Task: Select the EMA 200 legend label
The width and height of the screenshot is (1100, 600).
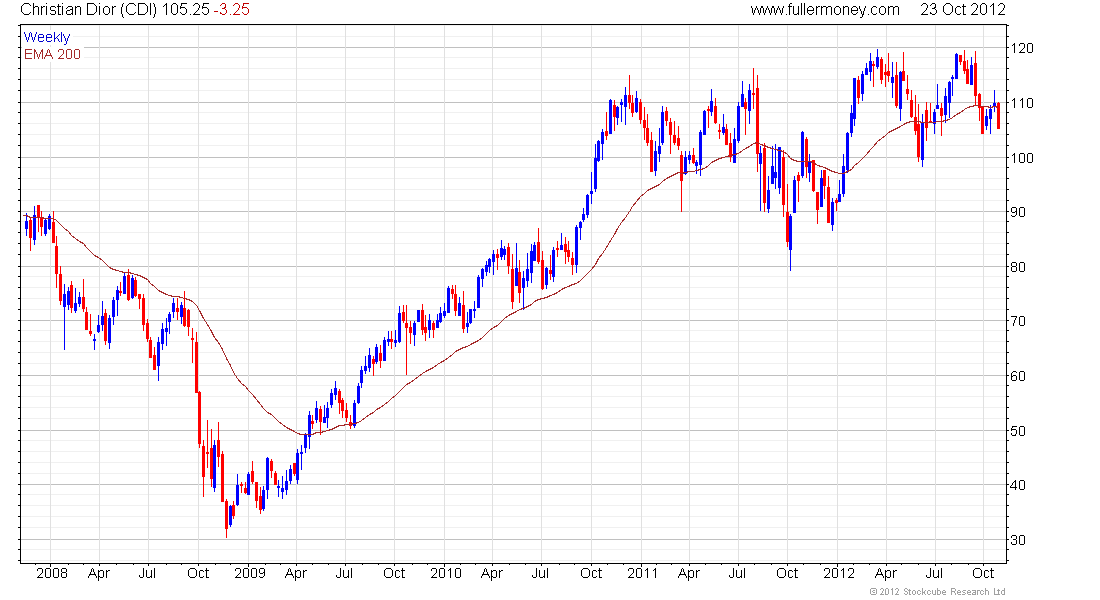Action: 53,54
